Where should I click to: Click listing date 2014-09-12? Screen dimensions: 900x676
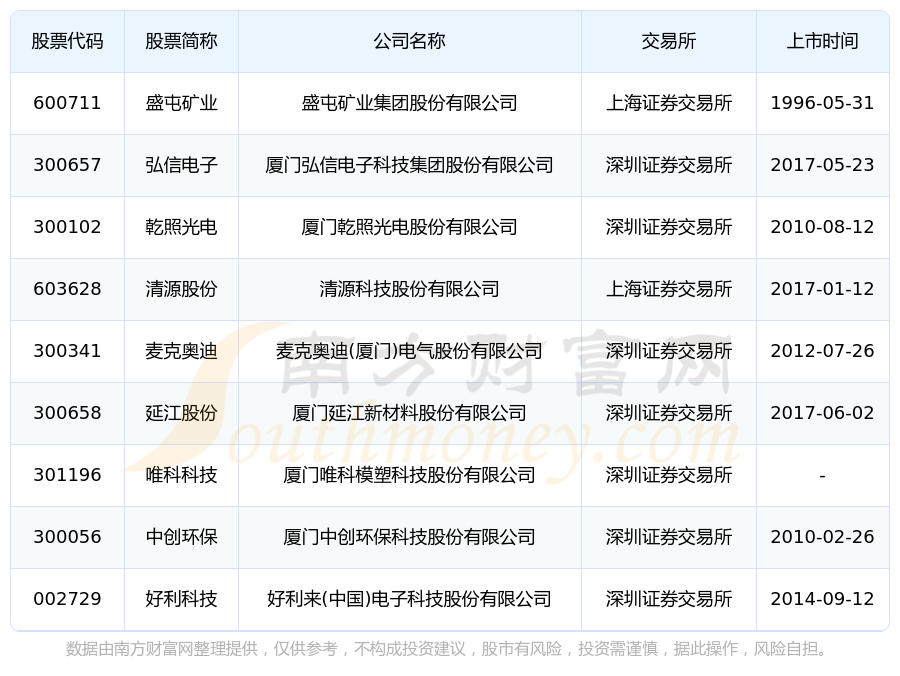[x=823, y=599]
